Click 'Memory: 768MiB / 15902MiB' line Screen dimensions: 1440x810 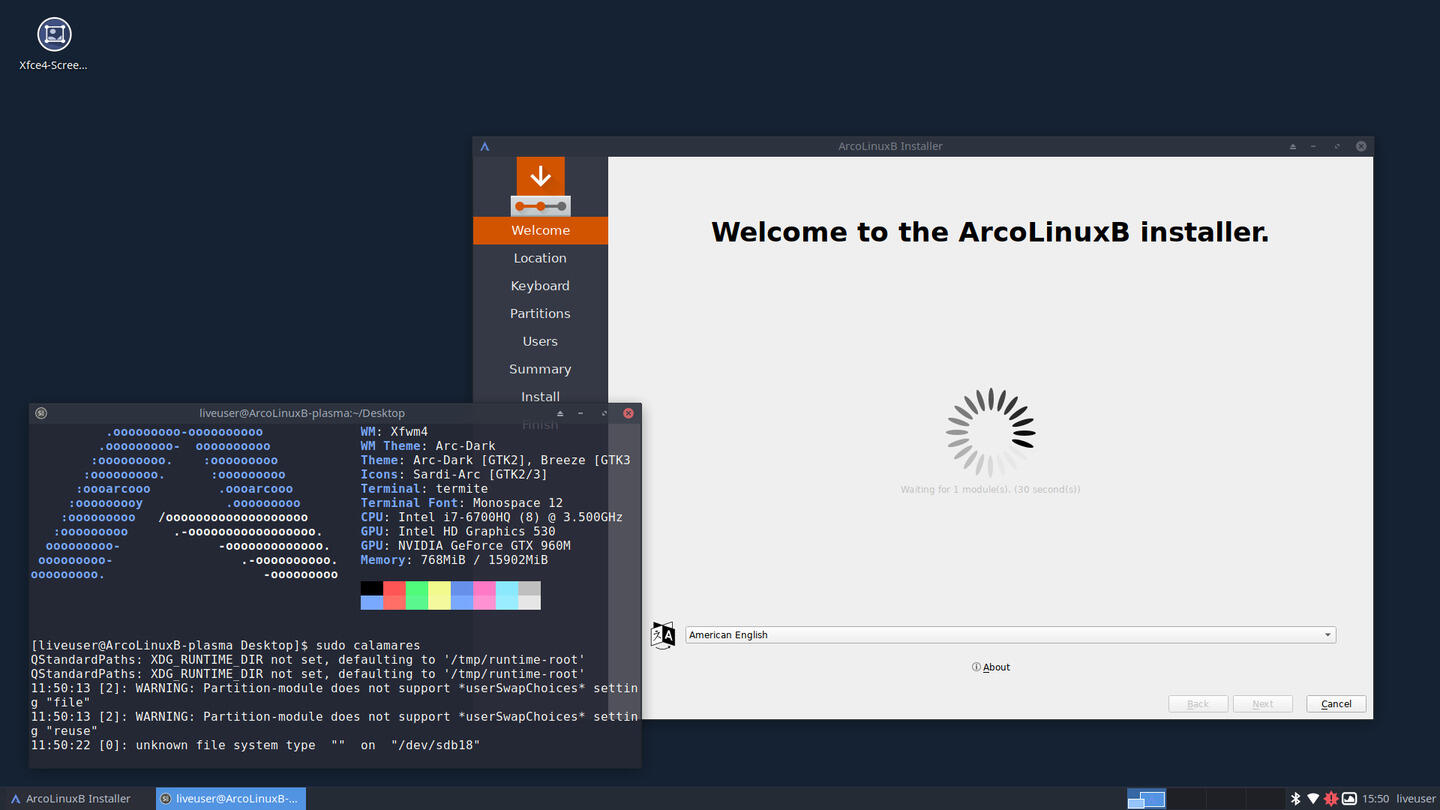click(x=454, y=560)
